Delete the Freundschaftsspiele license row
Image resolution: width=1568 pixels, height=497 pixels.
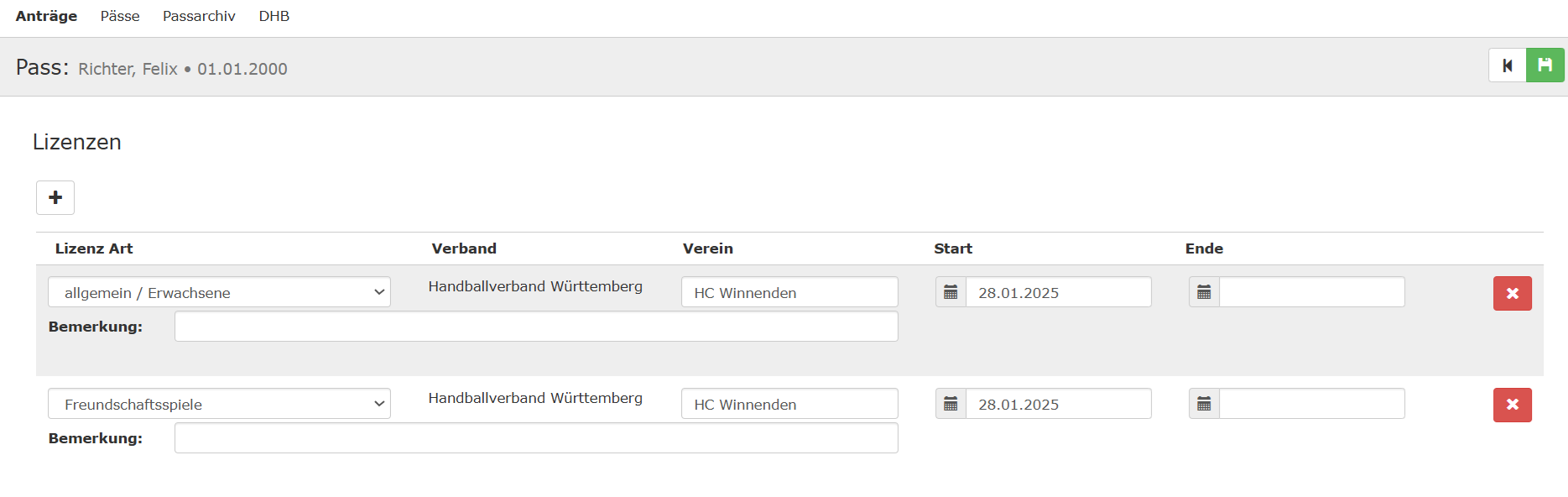(x=1512, y=405)
